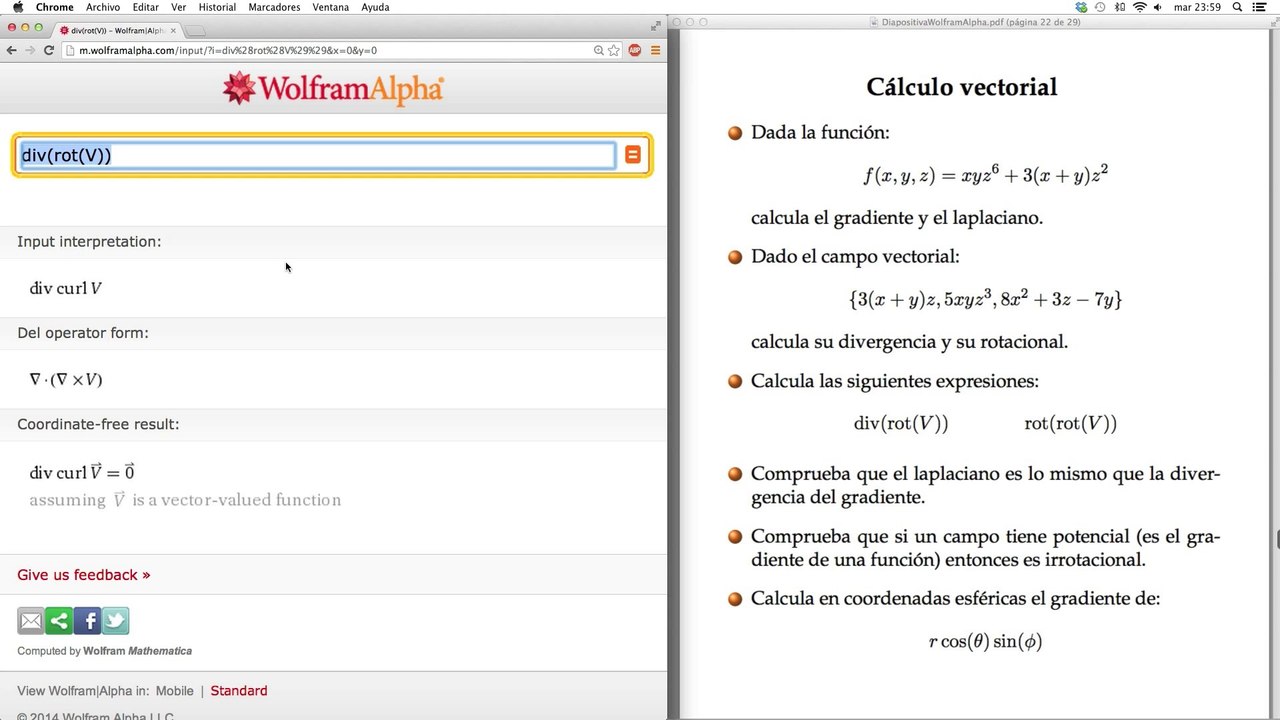The height and width of the screenshot is (720, 1280).
Task: Open the Editar menu
Action: (x=146, y=7)
